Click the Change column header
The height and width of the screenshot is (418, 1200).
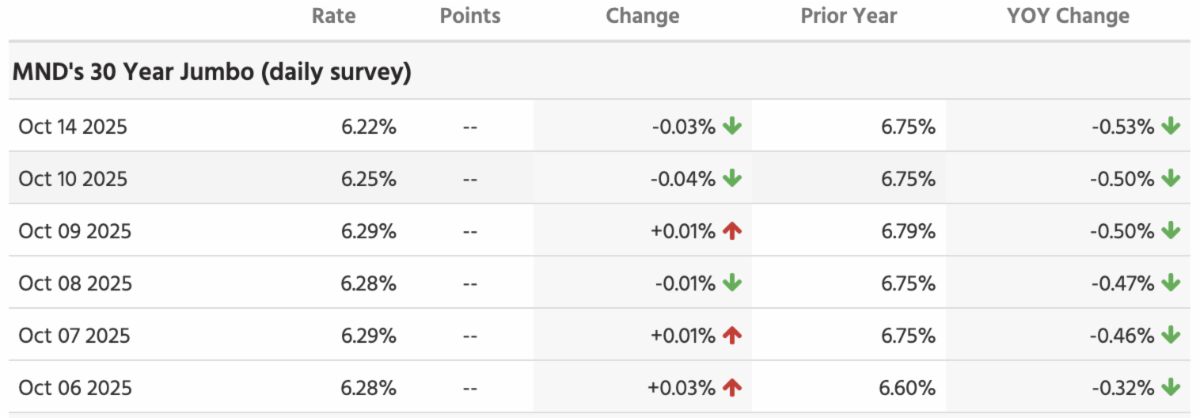pos(642,16)
